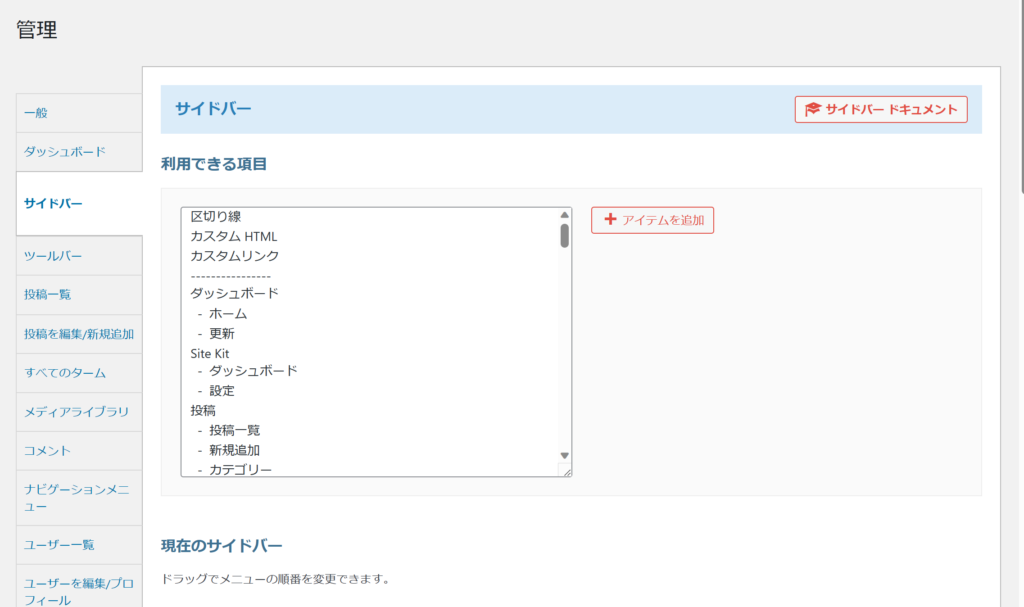The height and width of the screenshot is (607, 1024).
Task: Select 新規追加 under 投稿 in the list
Action: [234, 450]
